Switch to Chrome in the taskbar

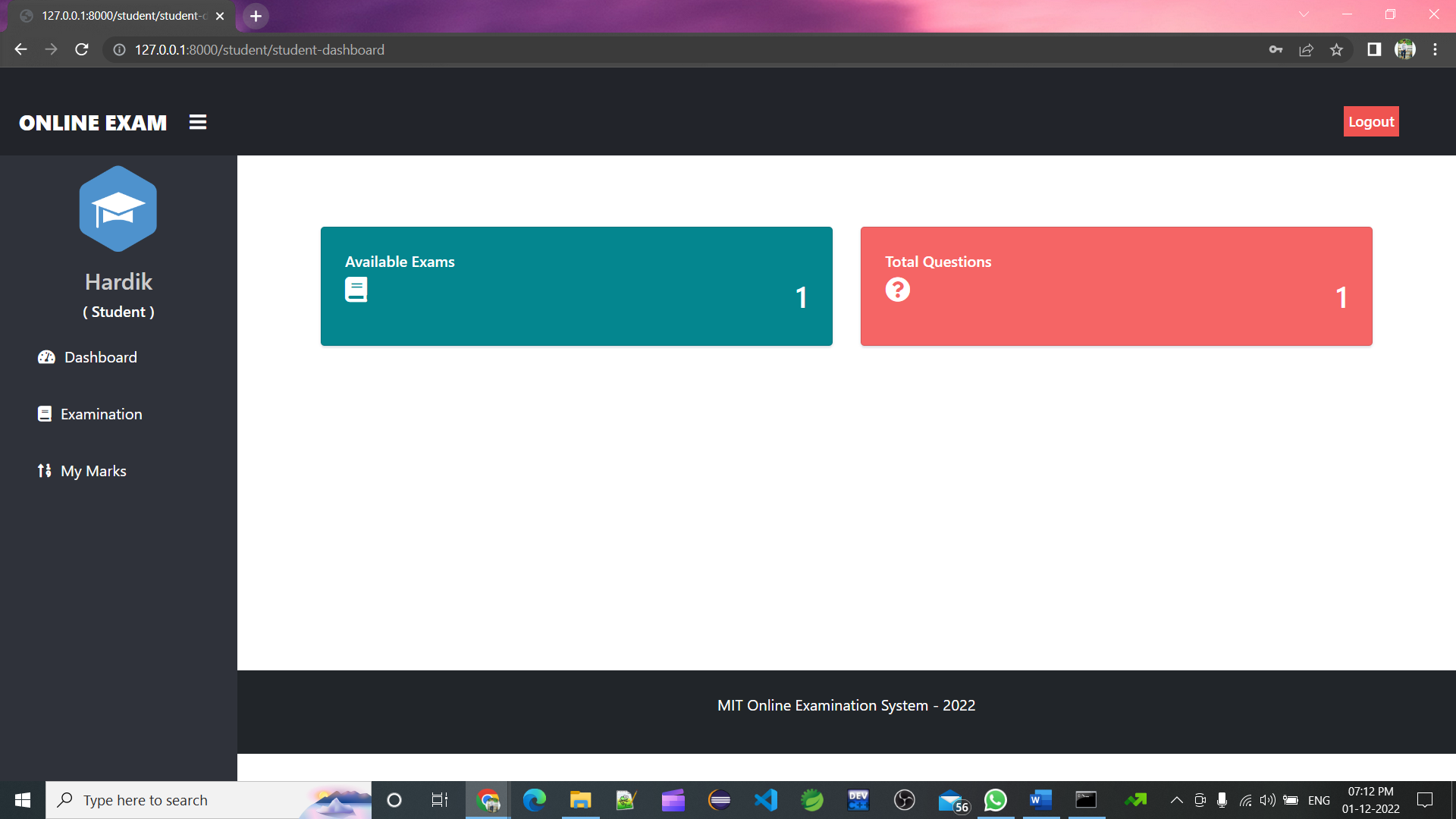[x=488, y=800]
